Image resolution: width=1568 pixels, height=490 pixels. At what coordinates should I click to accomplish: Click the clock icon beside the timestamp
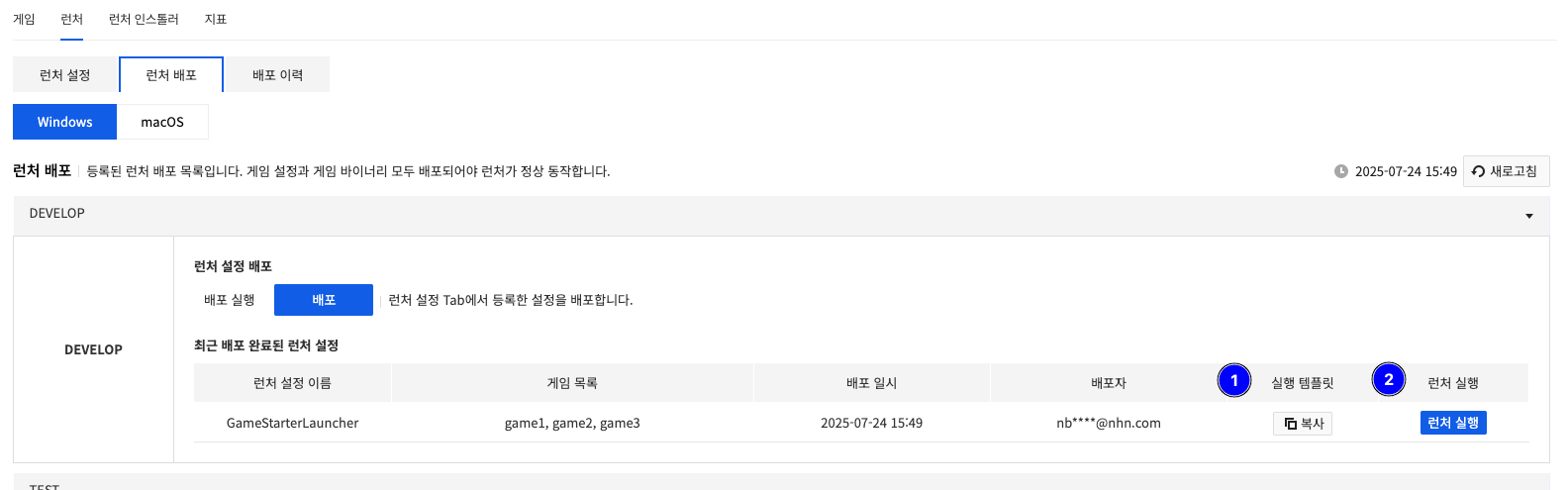(1341, 171)
